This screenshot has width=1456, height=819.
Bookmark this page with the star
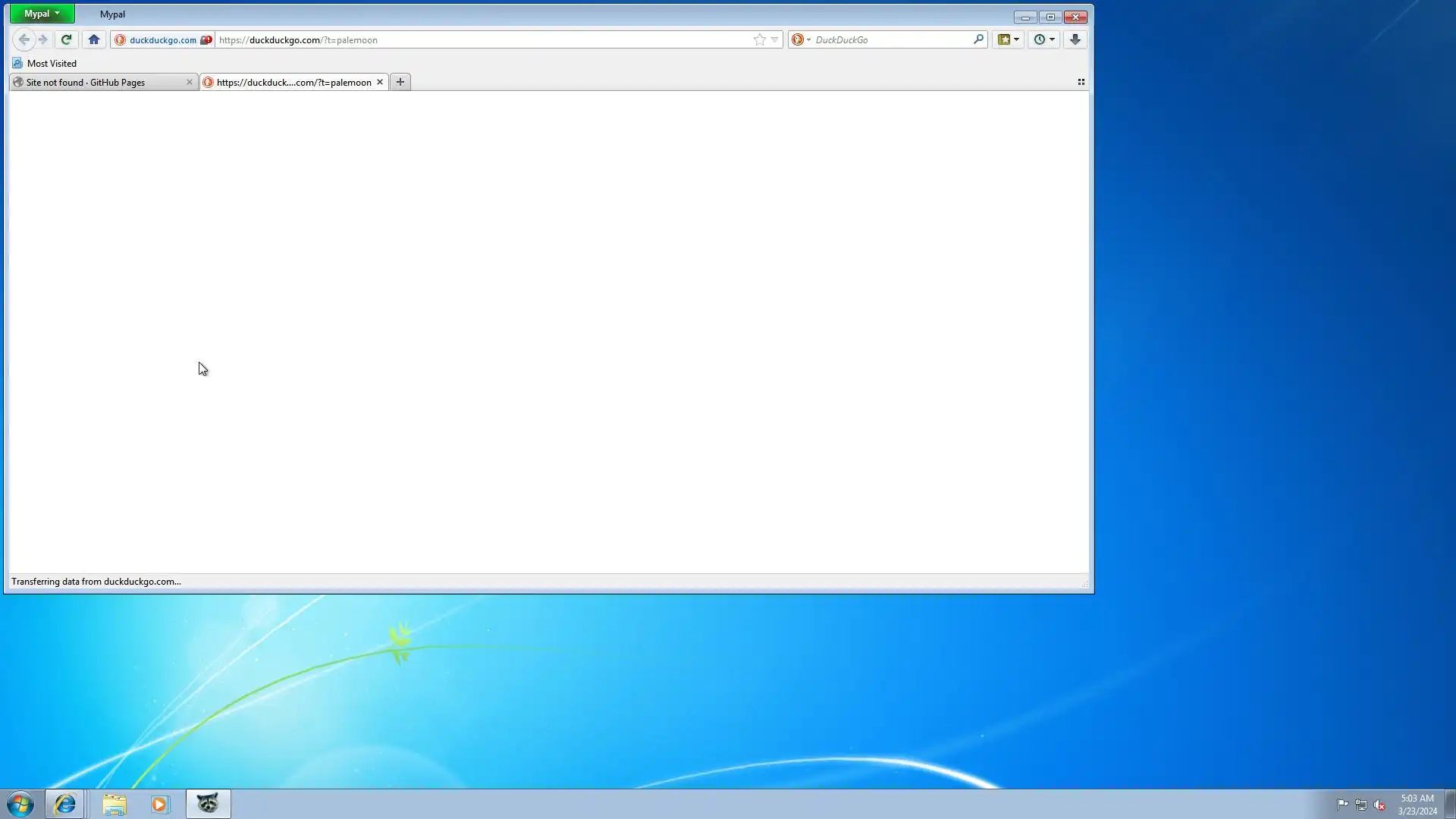[759, 39]
